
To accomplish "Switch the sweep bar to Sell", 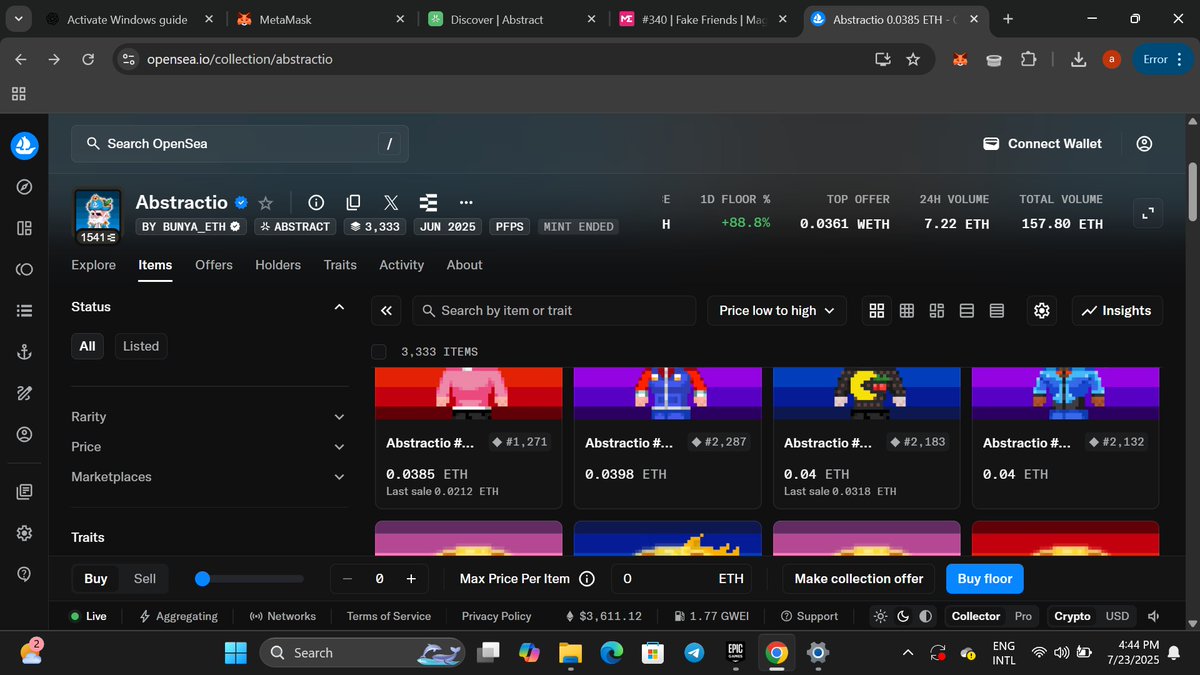I will coord(145,579).
